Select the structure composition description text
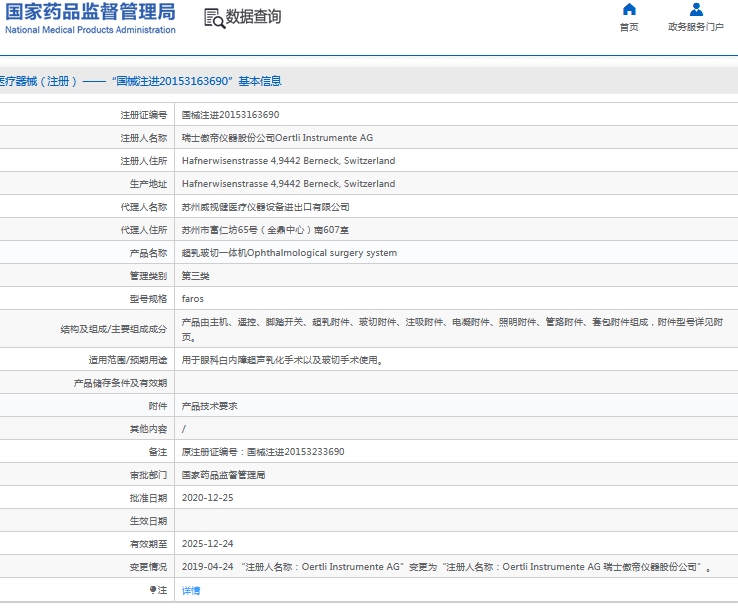This screenshot has height=608, width=738. click(452, 329)
